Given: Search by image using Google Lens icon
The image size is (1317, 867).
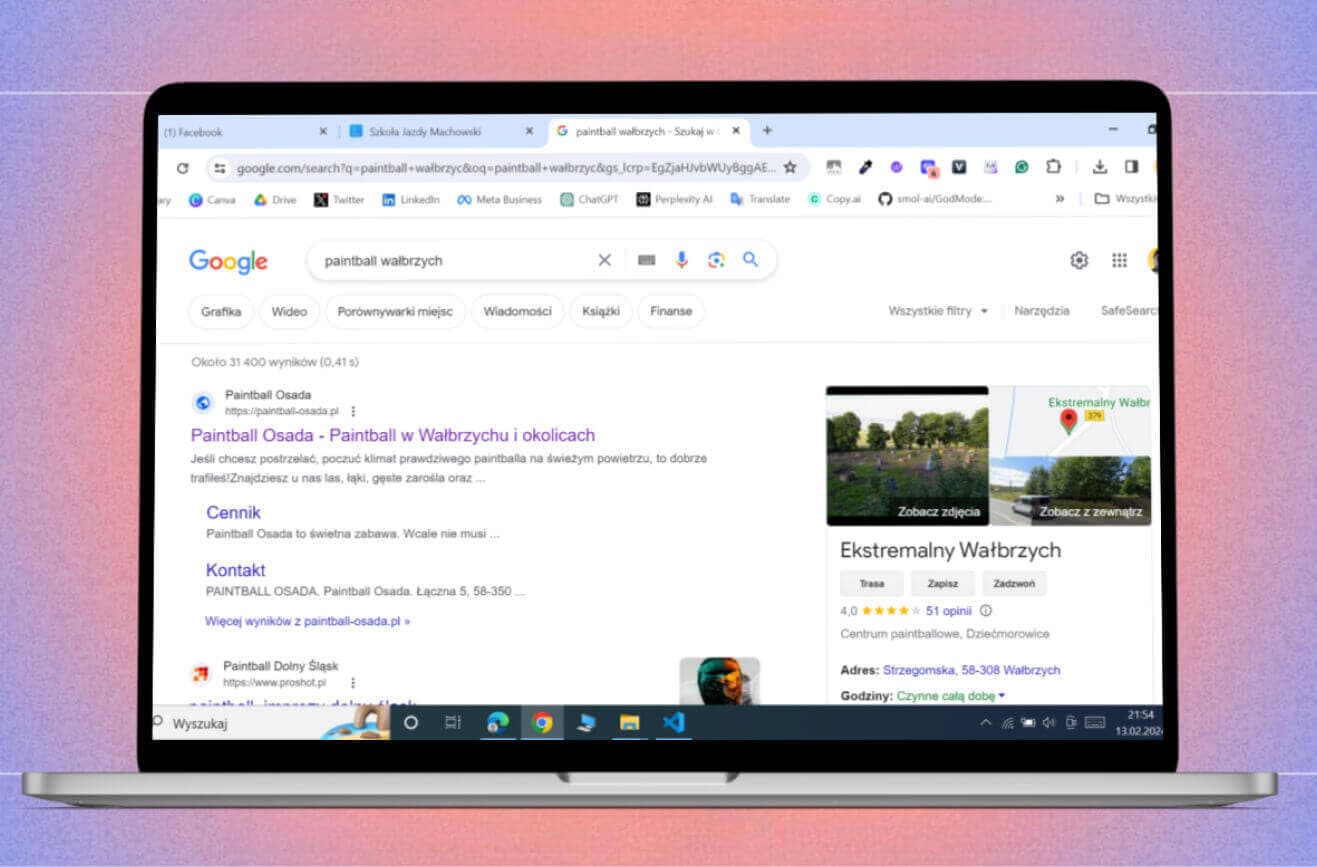Looking at the screenshot, I should coord(716,260).
